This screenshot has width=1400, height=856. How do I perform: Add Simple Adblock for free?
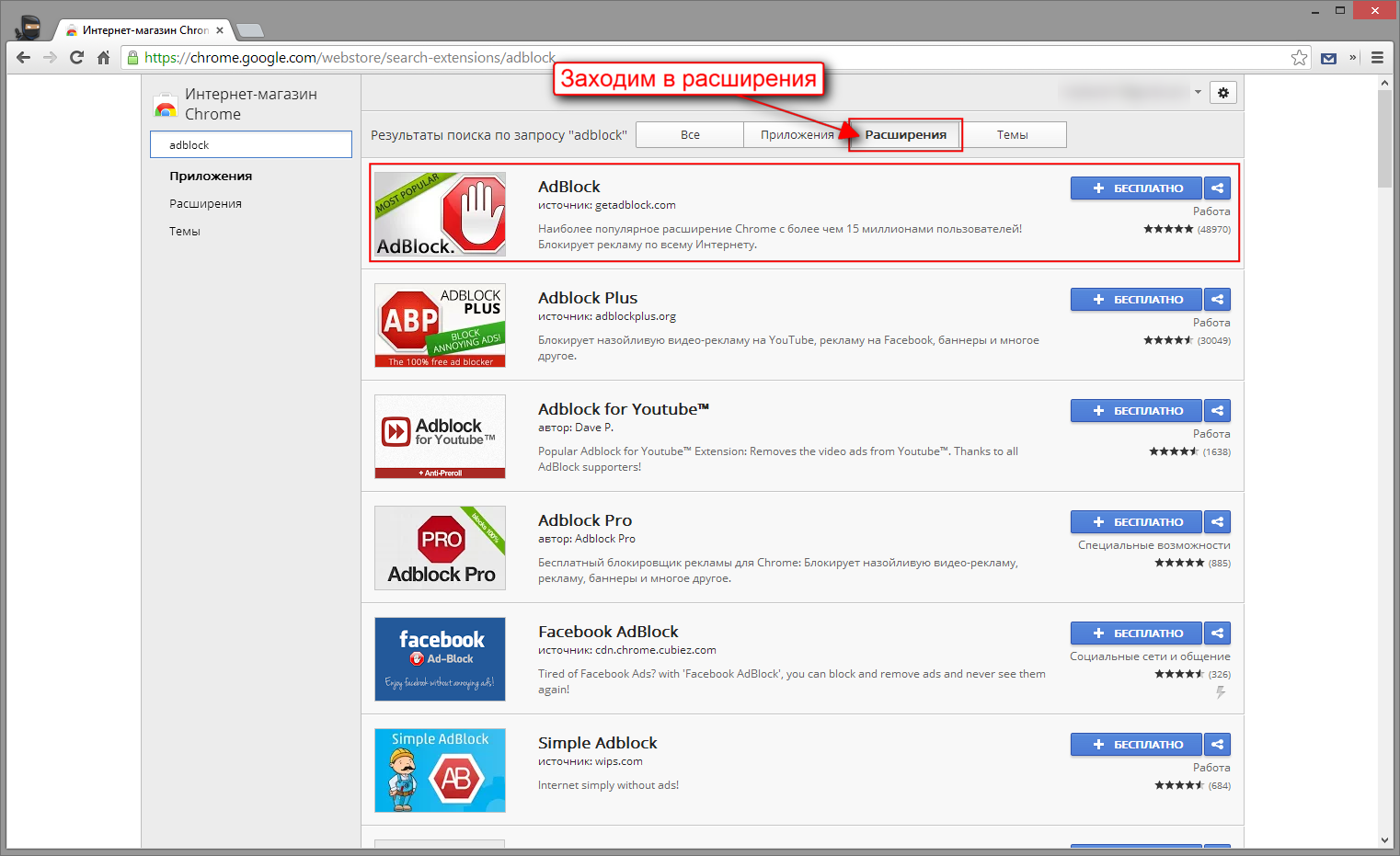[1136, 744]
